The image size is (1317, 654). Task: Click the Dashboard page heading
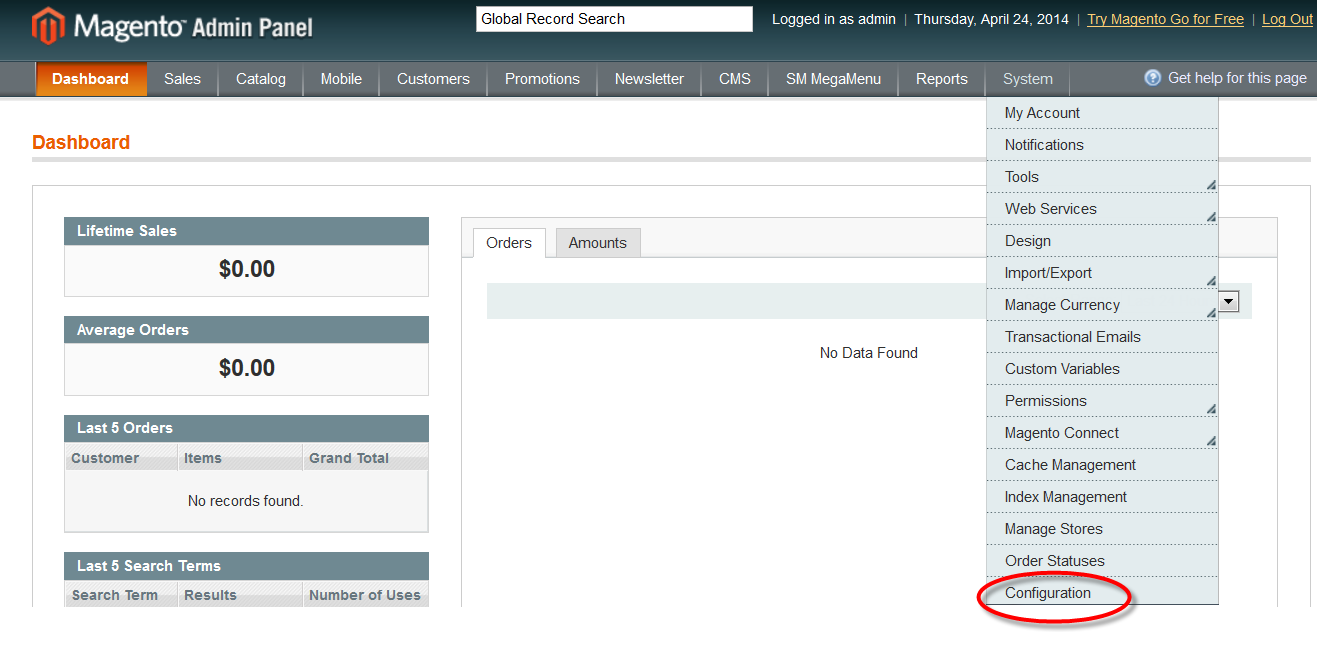[x=81, y=143]
